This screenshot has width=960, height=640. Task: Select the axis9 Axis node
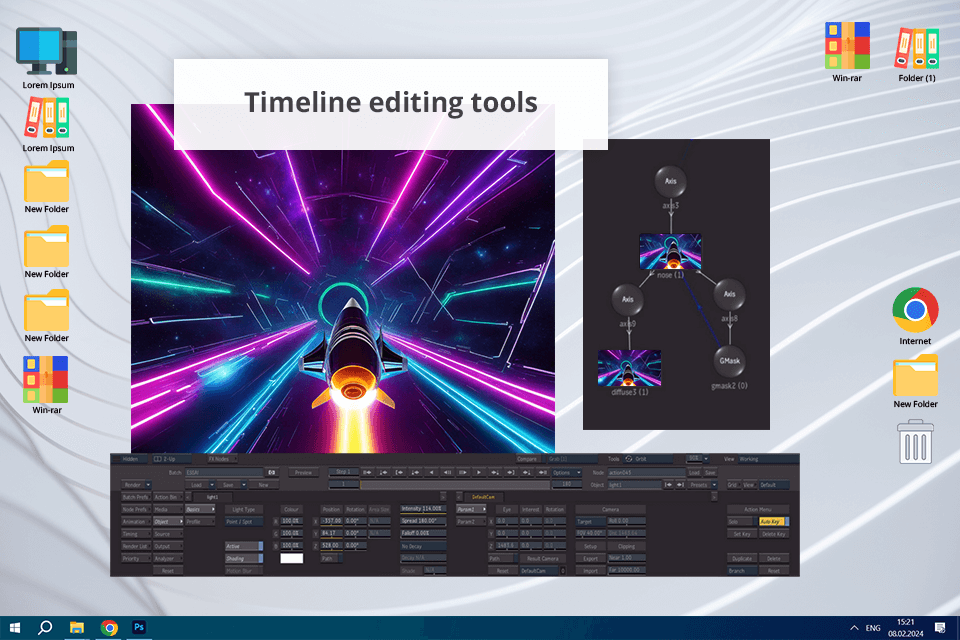point(628,299)
